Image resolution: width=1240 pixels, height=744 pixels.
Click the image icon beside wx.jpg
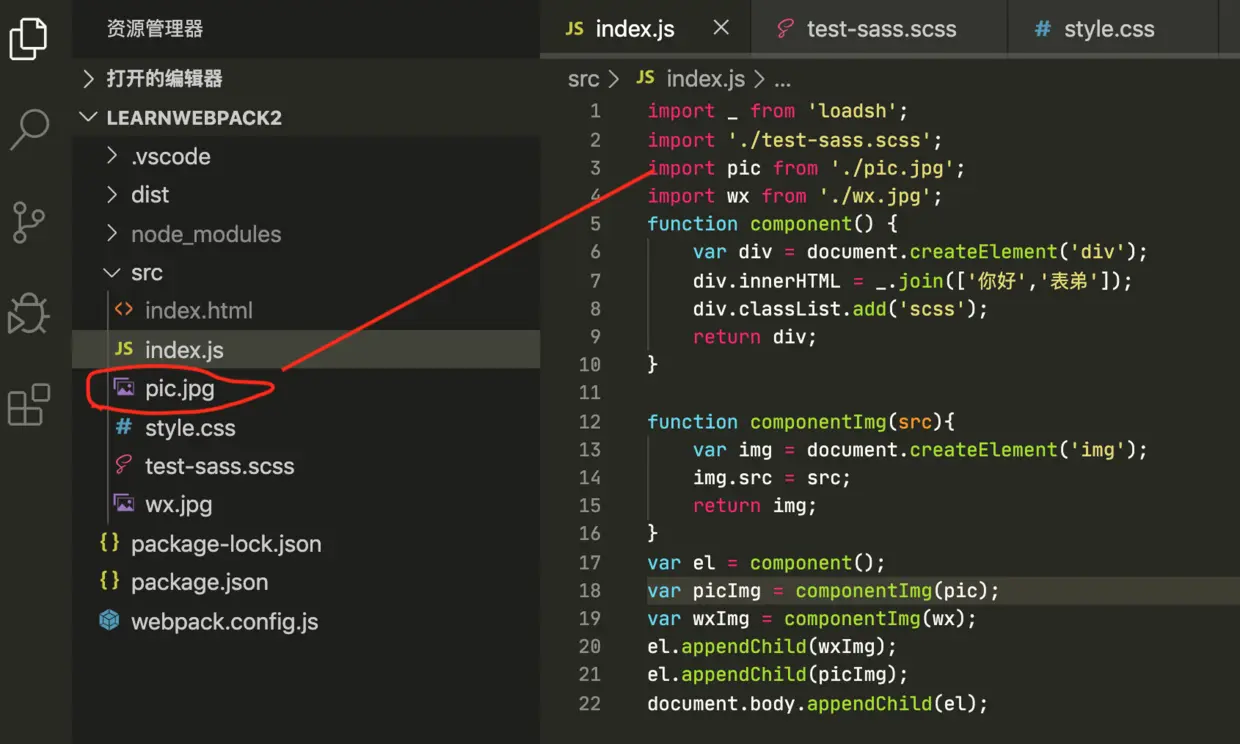pyautogui.click(x=124, y=504)
